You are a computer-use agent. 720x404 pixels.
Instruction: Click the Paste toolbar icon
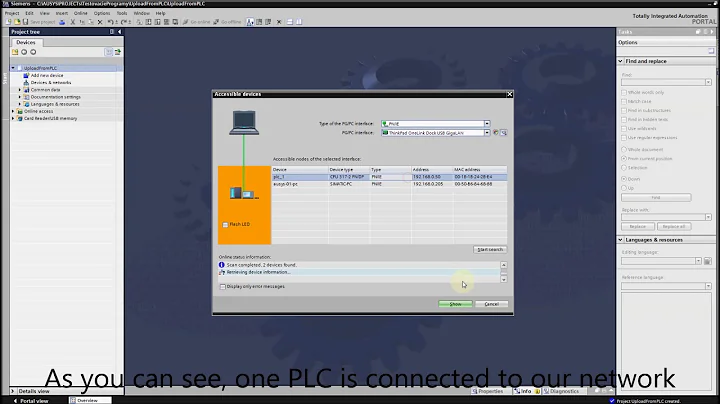click(90, 22)
